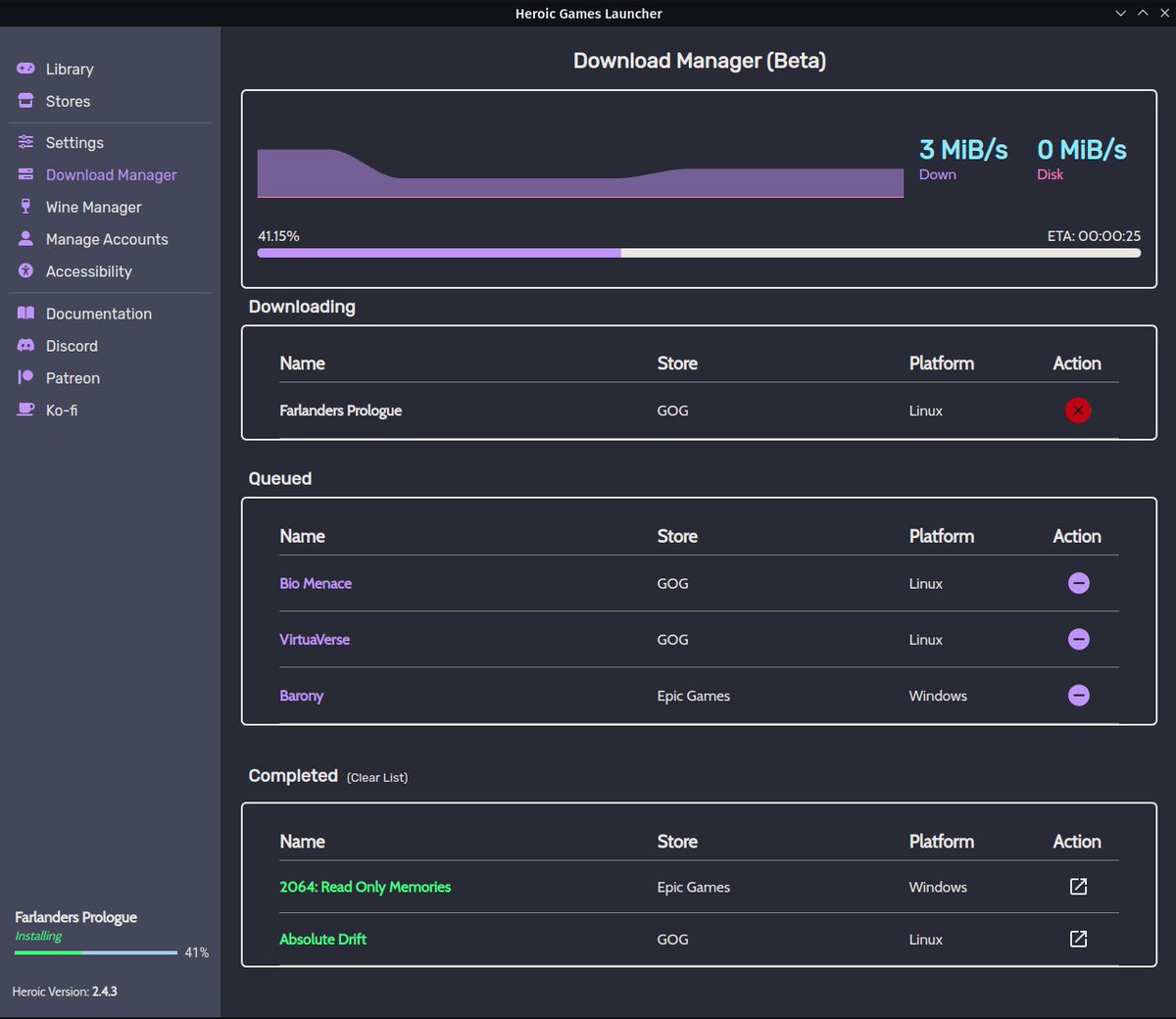Click the Settings sliders icon
This screenshot has width=1176, height=1019.
pos(25,142)
